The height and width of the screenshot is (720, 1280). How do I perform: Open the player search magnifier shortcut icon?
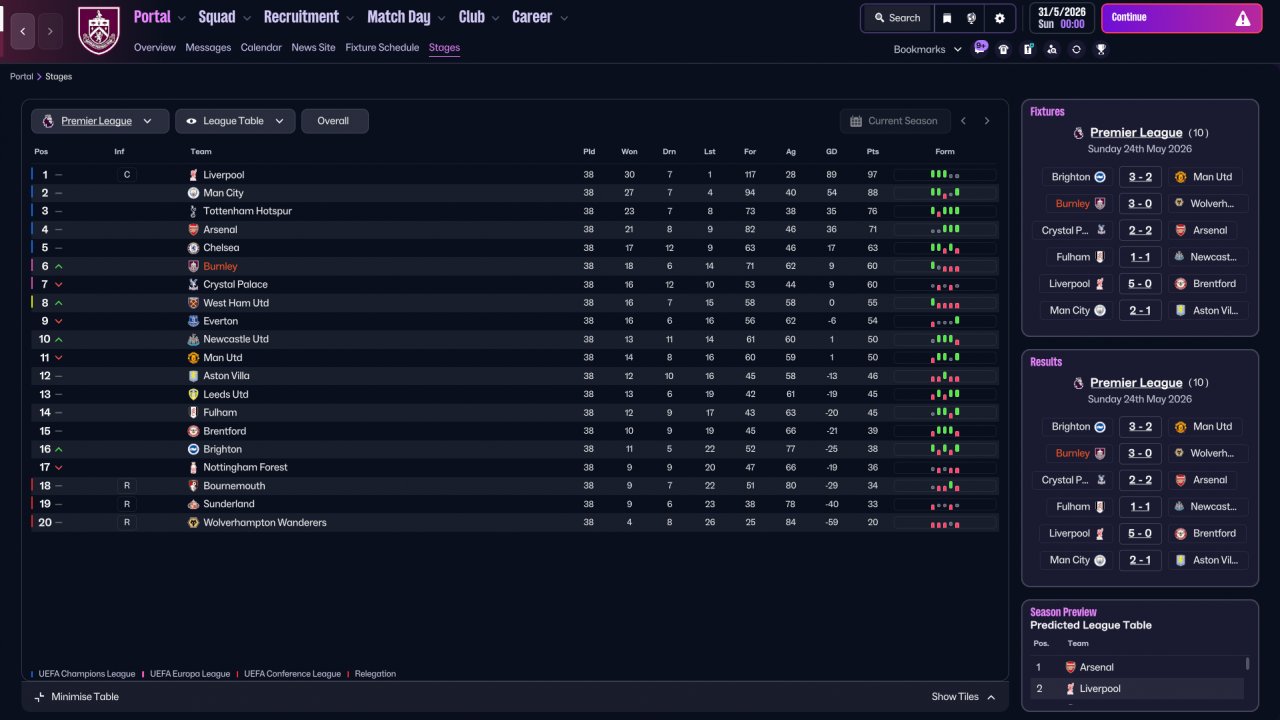[1052, 49]
